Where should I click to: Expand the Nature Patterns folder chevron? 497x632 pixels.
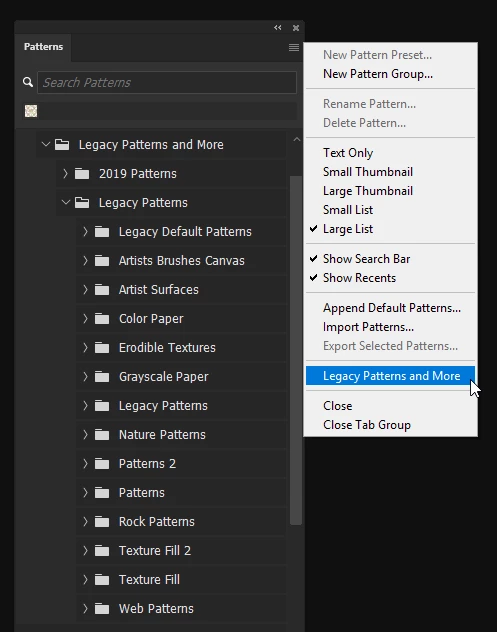[85, 434]
